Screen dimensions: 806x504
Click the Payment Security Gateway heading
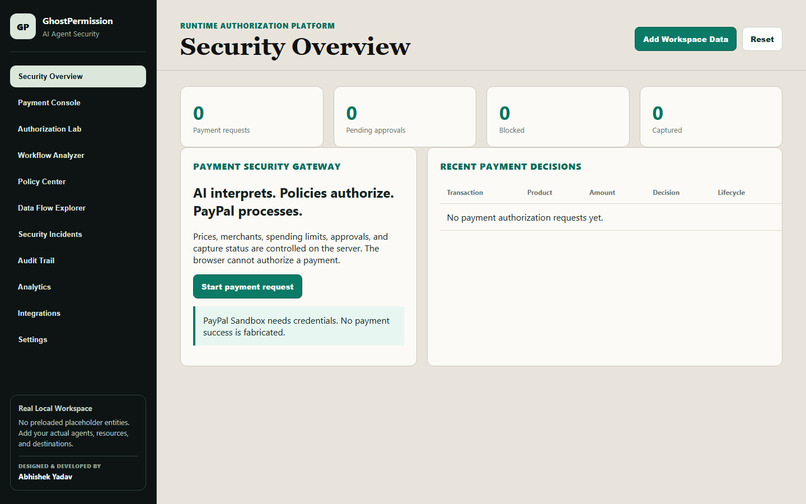pos(267,167)
